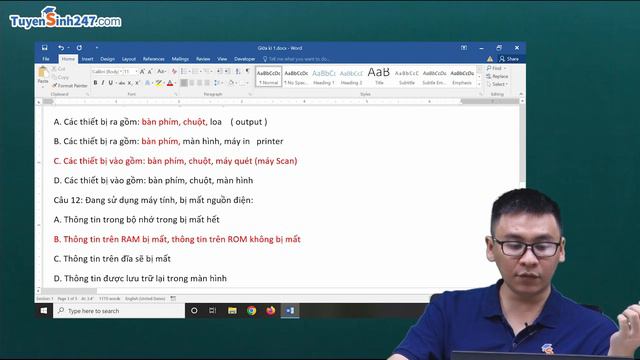Image resolution: width=640 pixels, height=360 pixels.
Task: Open the Customize Quick Access Toolbar arrow
Action: 97,48
